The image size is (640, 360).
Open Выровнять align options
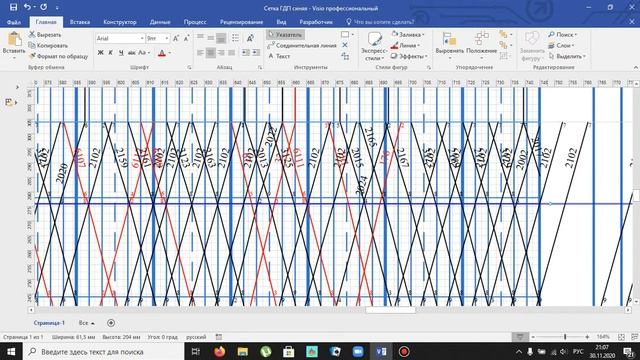(x=449, y=46)
